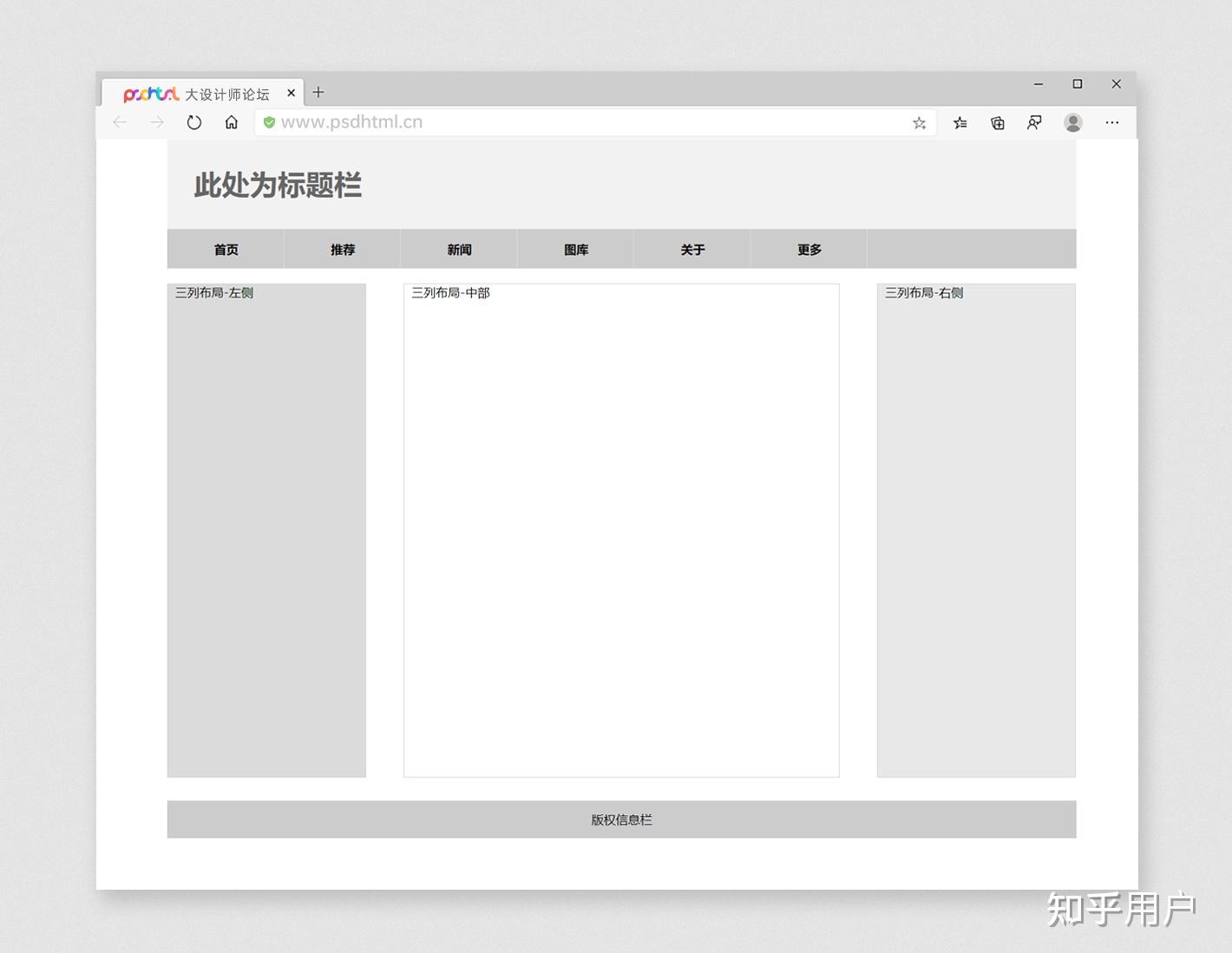Click the browser back arrow
This screenshot has height=953, width=1232.
[x=120, y=122]
